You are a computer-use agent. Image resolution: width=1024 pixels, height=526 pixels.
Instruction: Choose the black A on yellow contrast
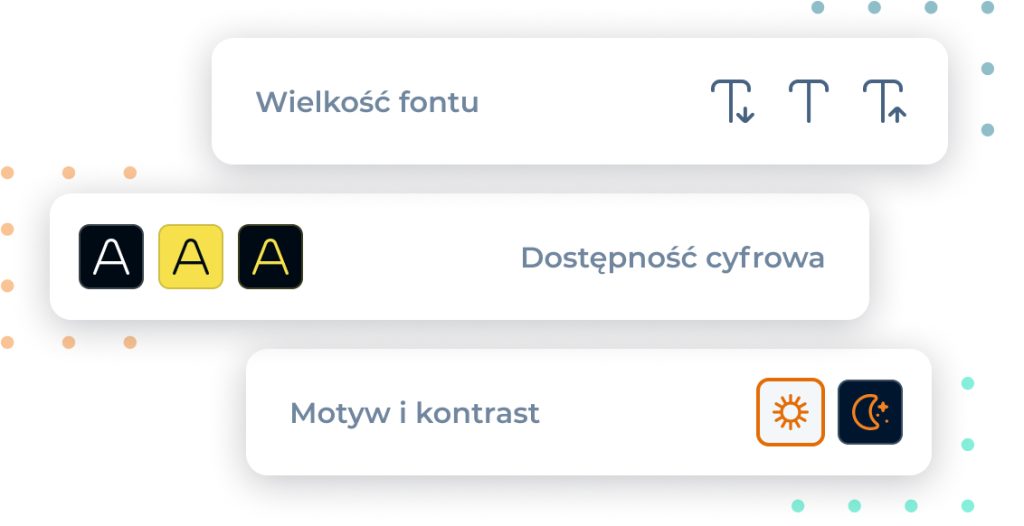pyautogui.click(x=190, y=257)
